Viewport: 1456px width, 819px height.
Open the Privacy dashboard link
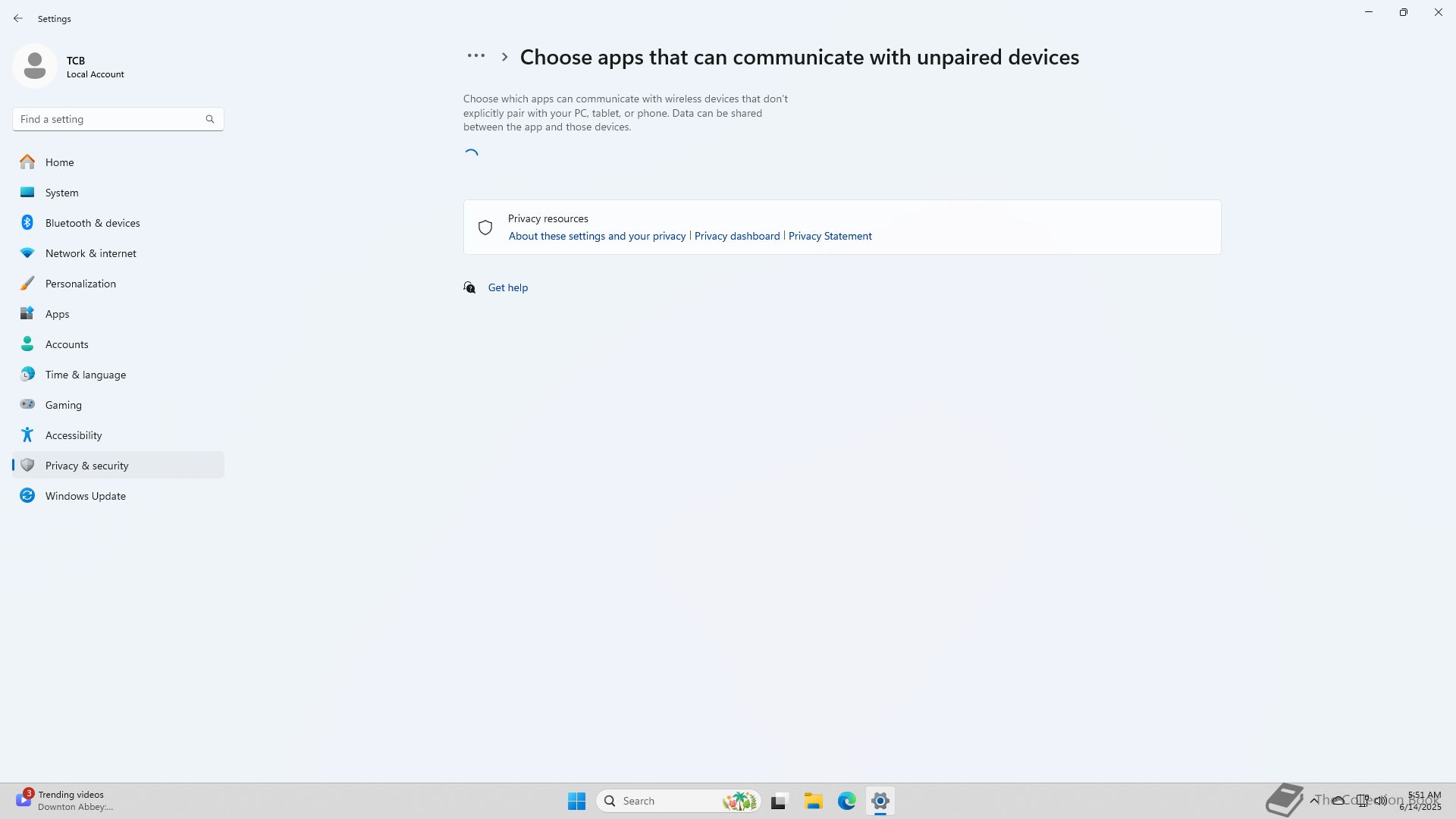click(x=736, y=236)
